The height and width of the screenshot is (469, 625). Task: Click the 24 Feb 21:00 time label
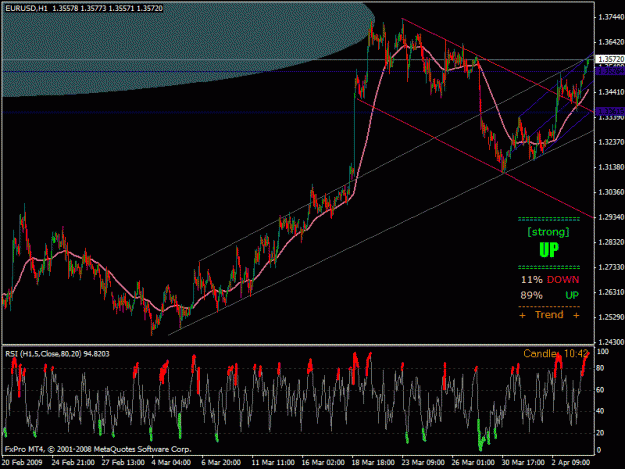[73, 463]
